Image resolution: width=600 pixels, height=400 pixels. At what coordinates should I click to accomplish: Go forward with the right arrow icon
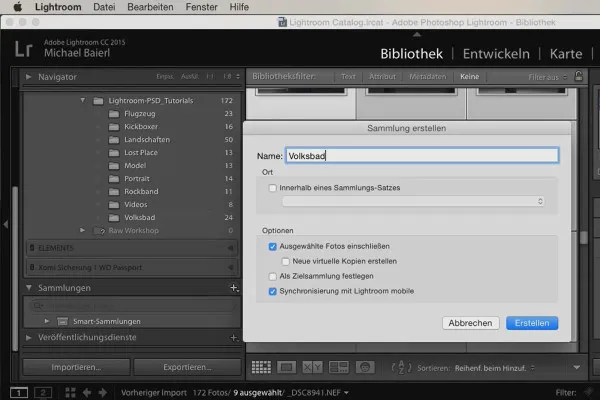pos(103,393)
